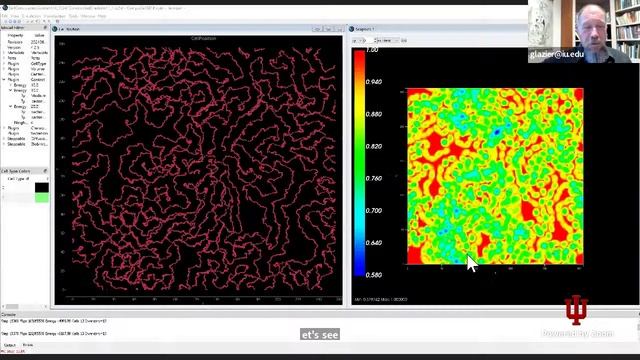Switch to the Output console tab
640x360 pixels.
coord(9,345)
